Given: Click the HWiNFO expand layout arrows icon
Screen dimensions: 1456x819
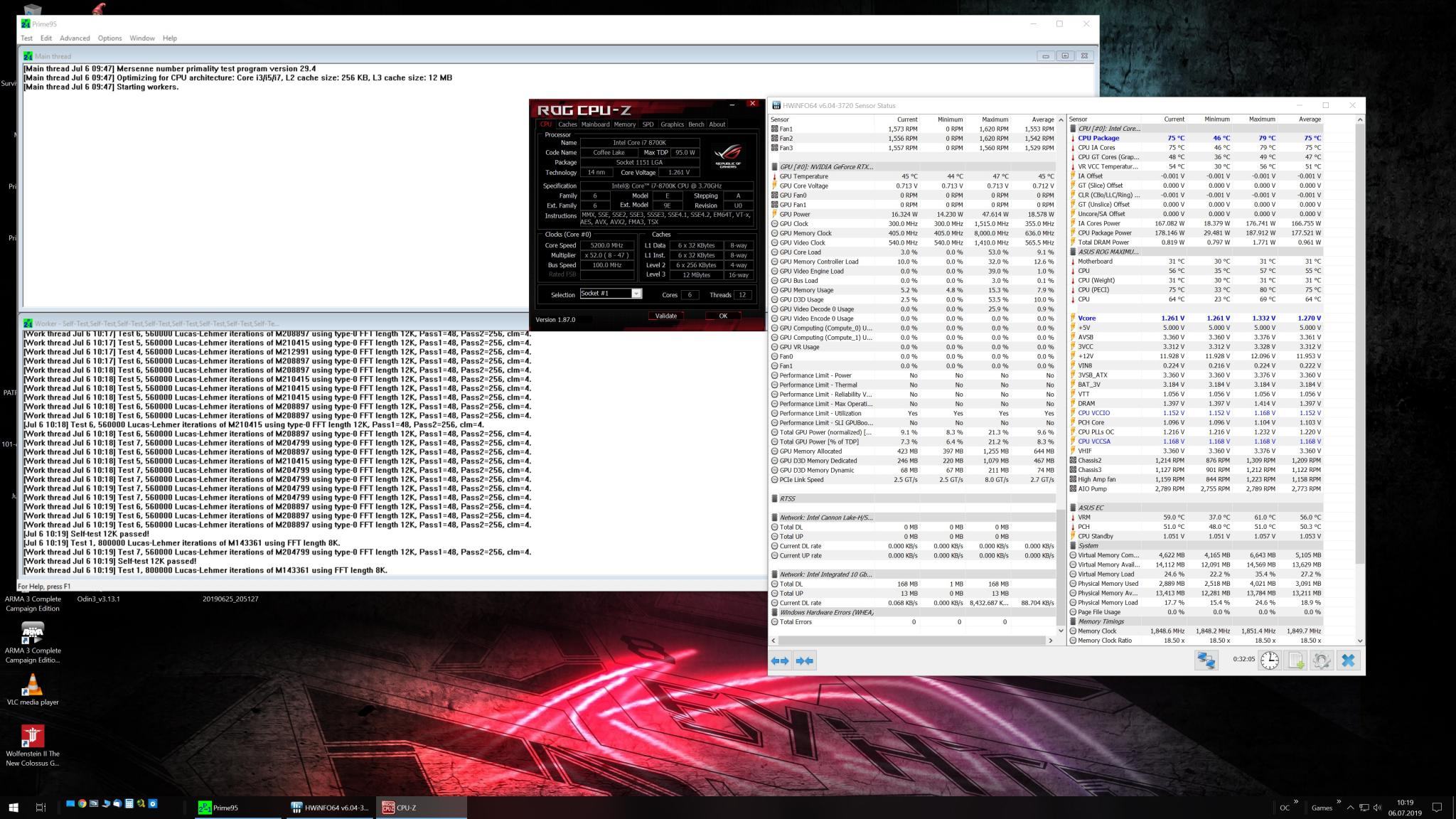Looking at the screenshot, I should (x=780, y=660).
